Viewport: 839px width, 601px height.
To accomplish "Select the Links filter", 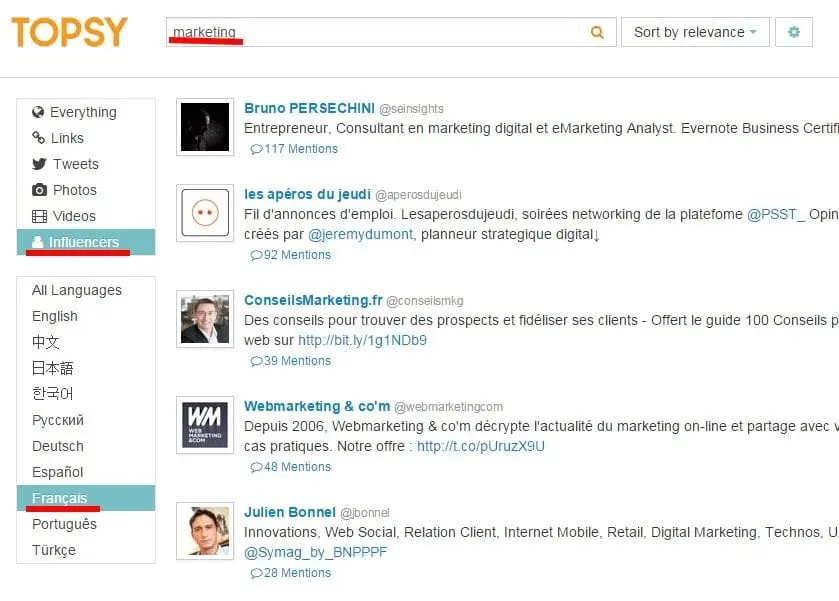I will pos(86,138).
